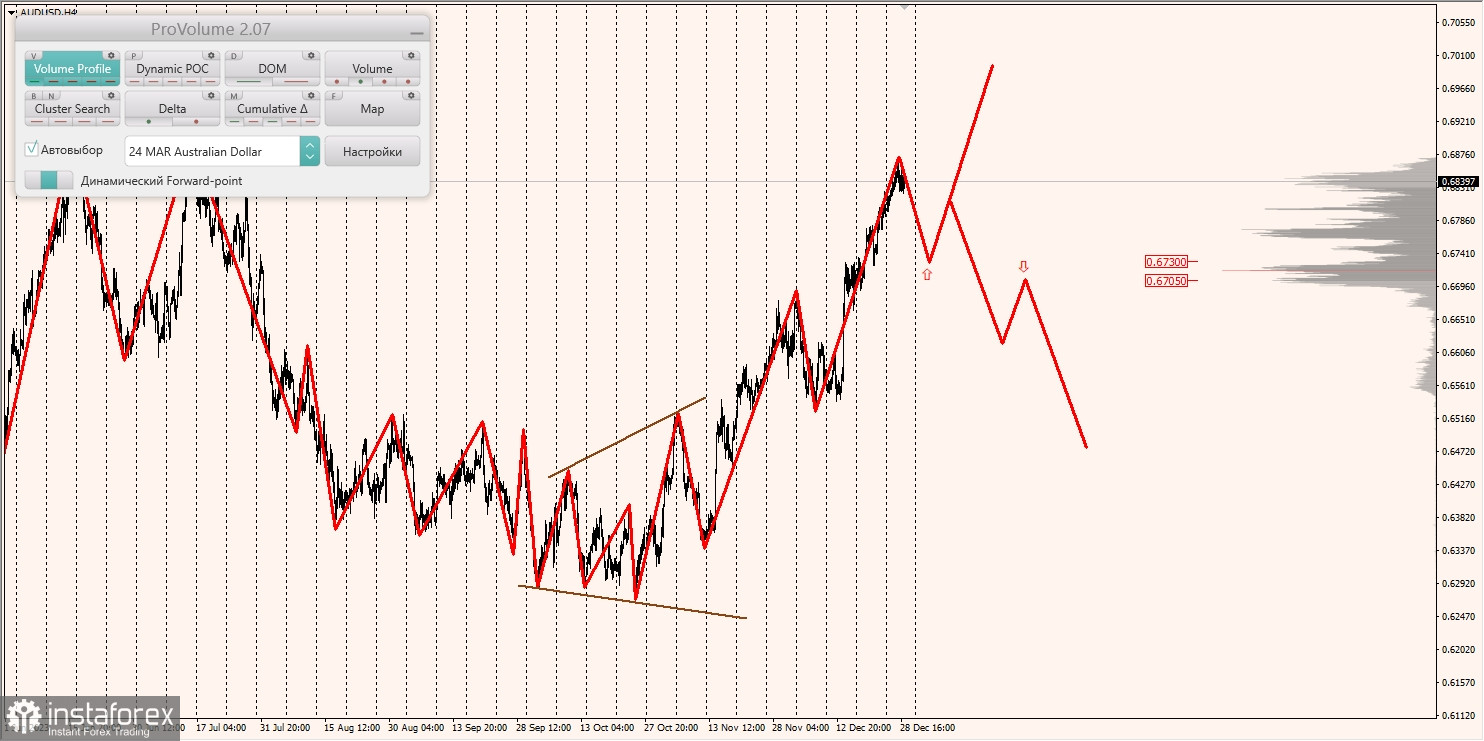The width and height of the screenshot is (1484, 741).
Task: Toggle Cluster Search indicator
Action: coord(72,109)
